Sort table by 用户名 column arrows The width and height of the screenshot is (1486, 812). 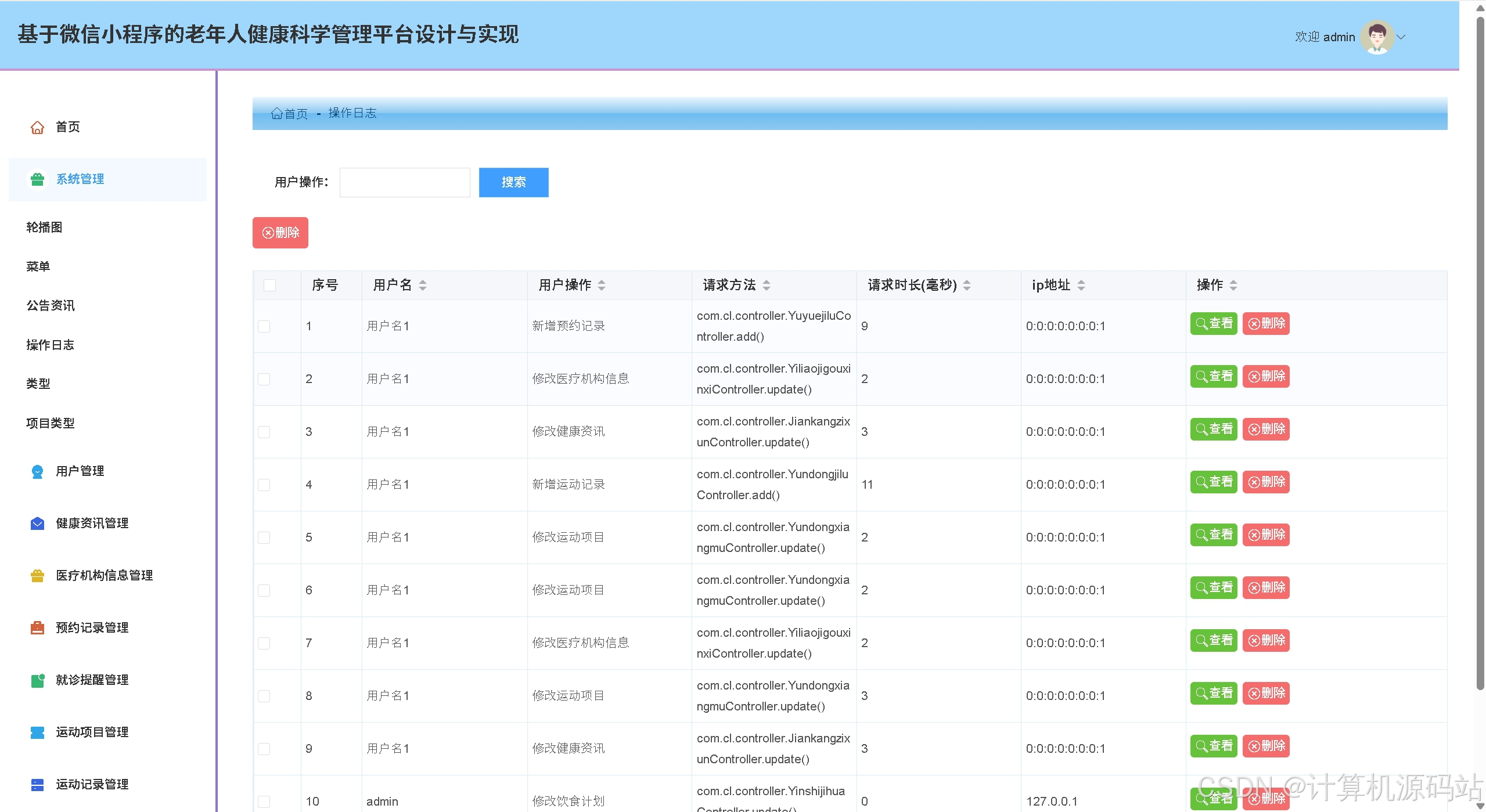[423, 285]
